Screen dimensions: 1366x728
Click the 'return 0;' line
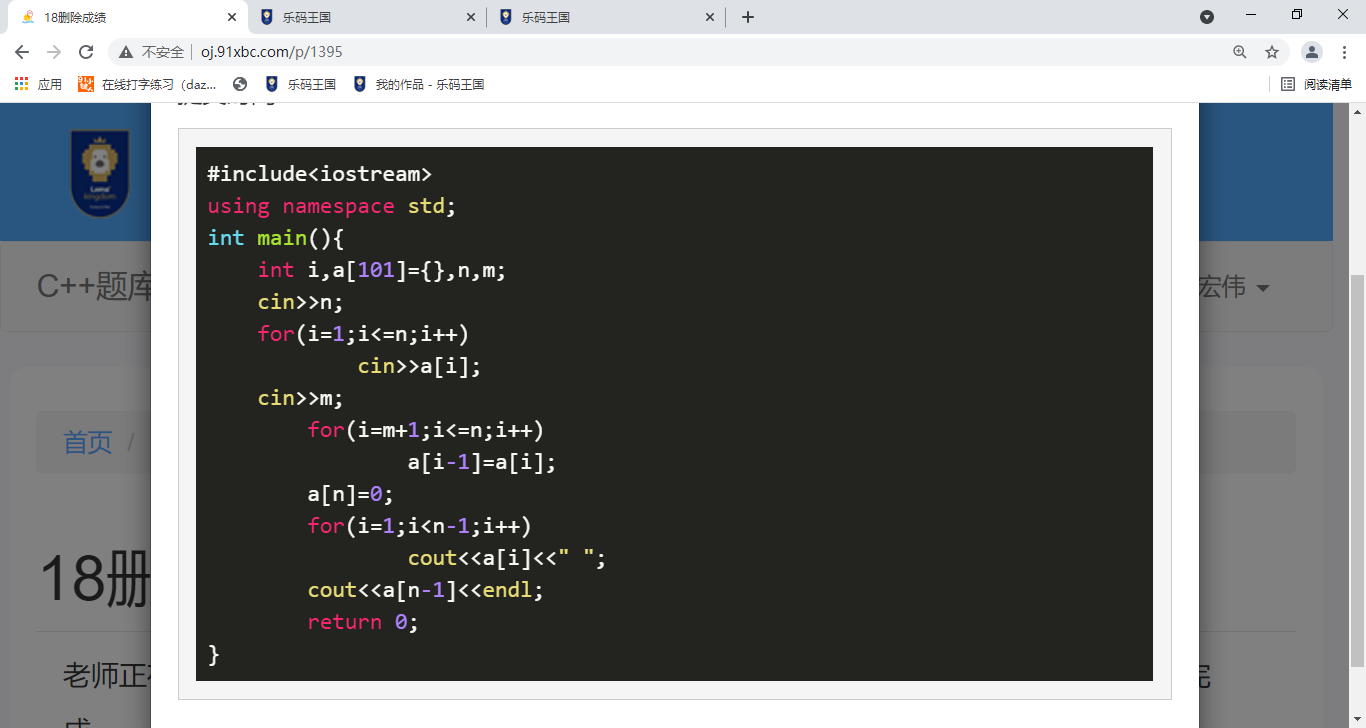363,622
